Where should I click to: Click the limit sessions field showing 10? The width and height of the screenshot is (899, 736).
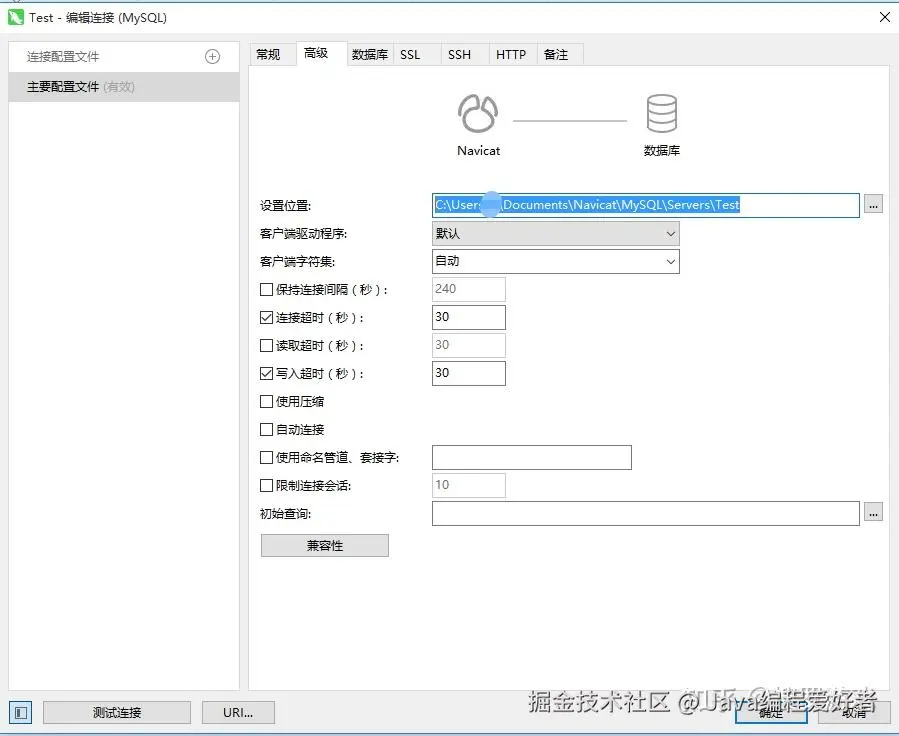[x=468, y=485]
